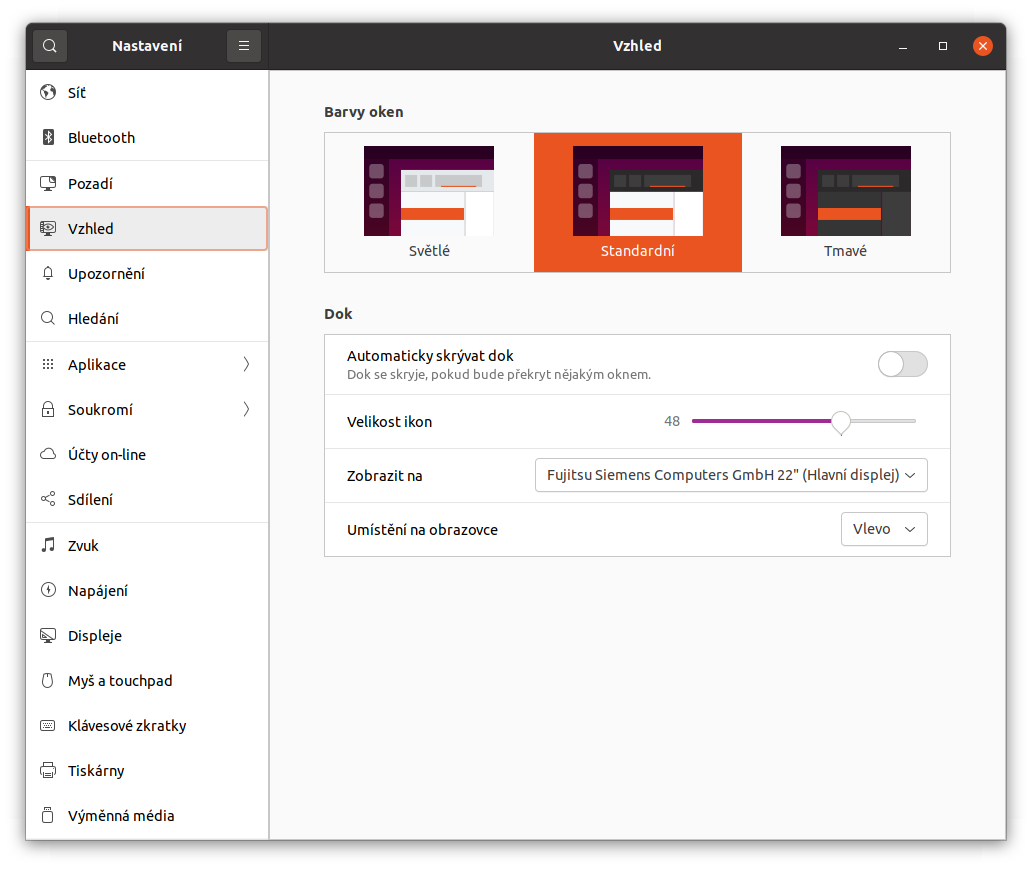Open the Síť network settings icon
Image resolution: width=1032 pixels, height=869 pixels.
pyautogui.click(x=48, y=92)
